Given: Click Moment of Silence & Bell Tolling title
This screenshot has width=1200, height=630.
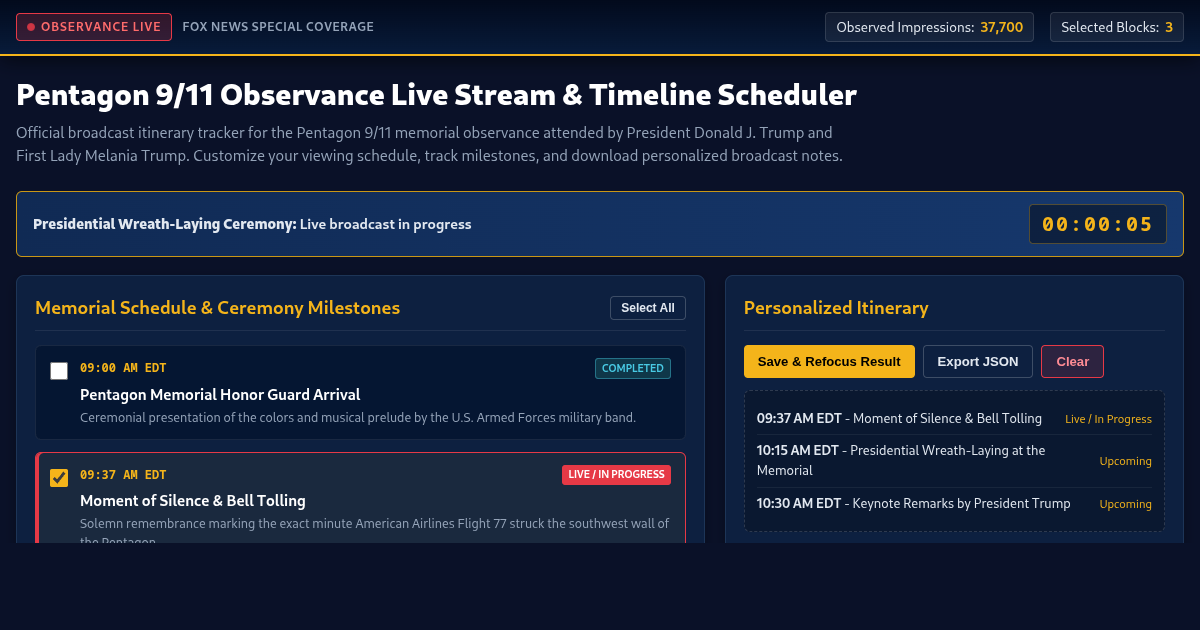Looking at the screenshot, I should coord(193,500).
